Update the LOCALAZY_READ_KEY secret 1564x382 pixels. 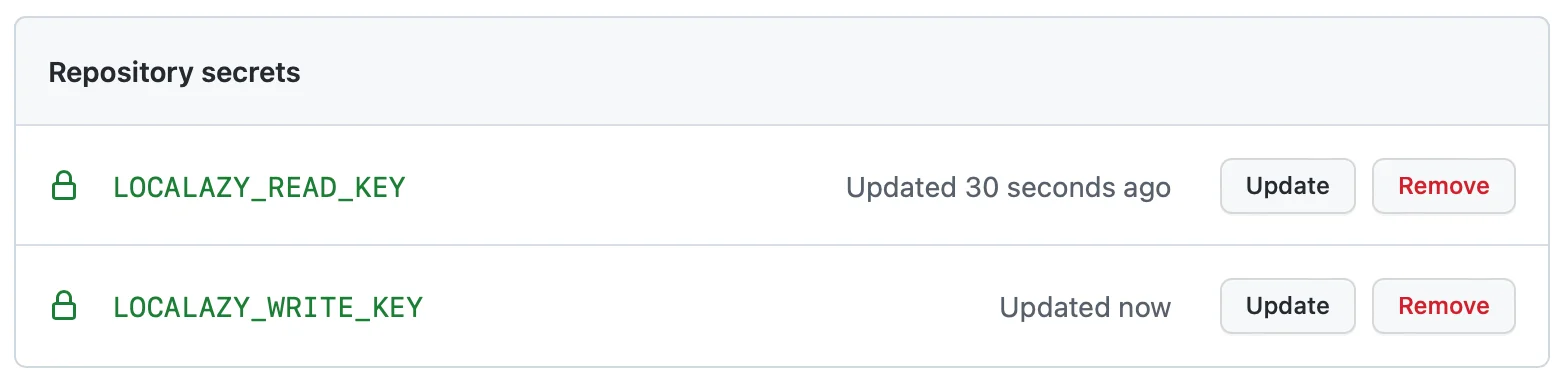1287,186
